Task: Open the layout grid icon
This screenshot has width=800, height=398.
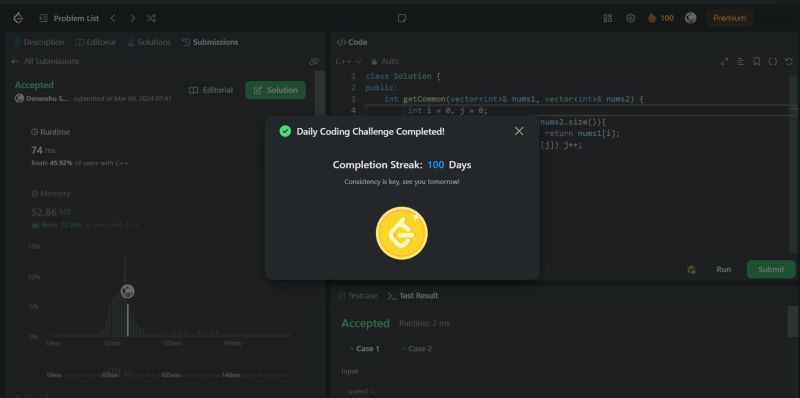Action: 608,18
